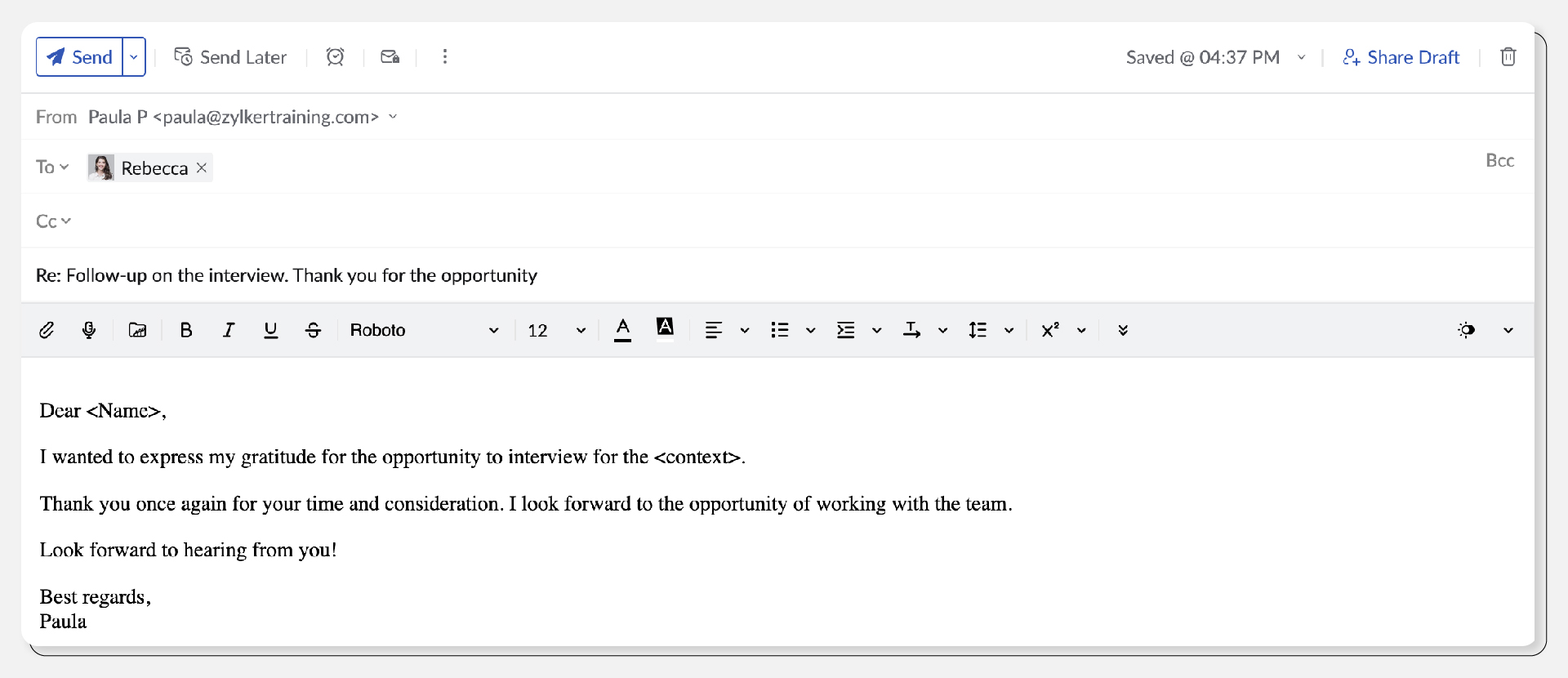Click the attach file paperclip icon
This screenshot has height=678, width=1568.
pyautogui.click(x=47, y=330)
